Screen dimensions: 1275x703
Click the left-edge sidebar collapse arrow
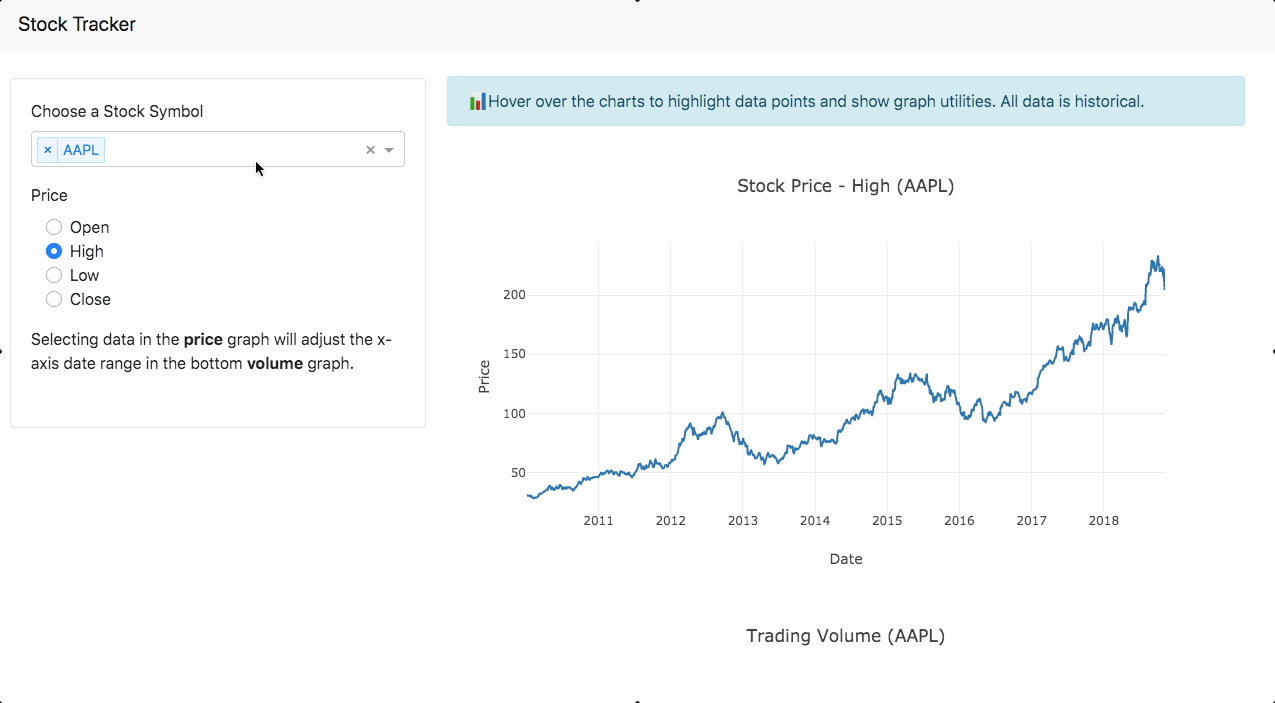pos(3,352)
